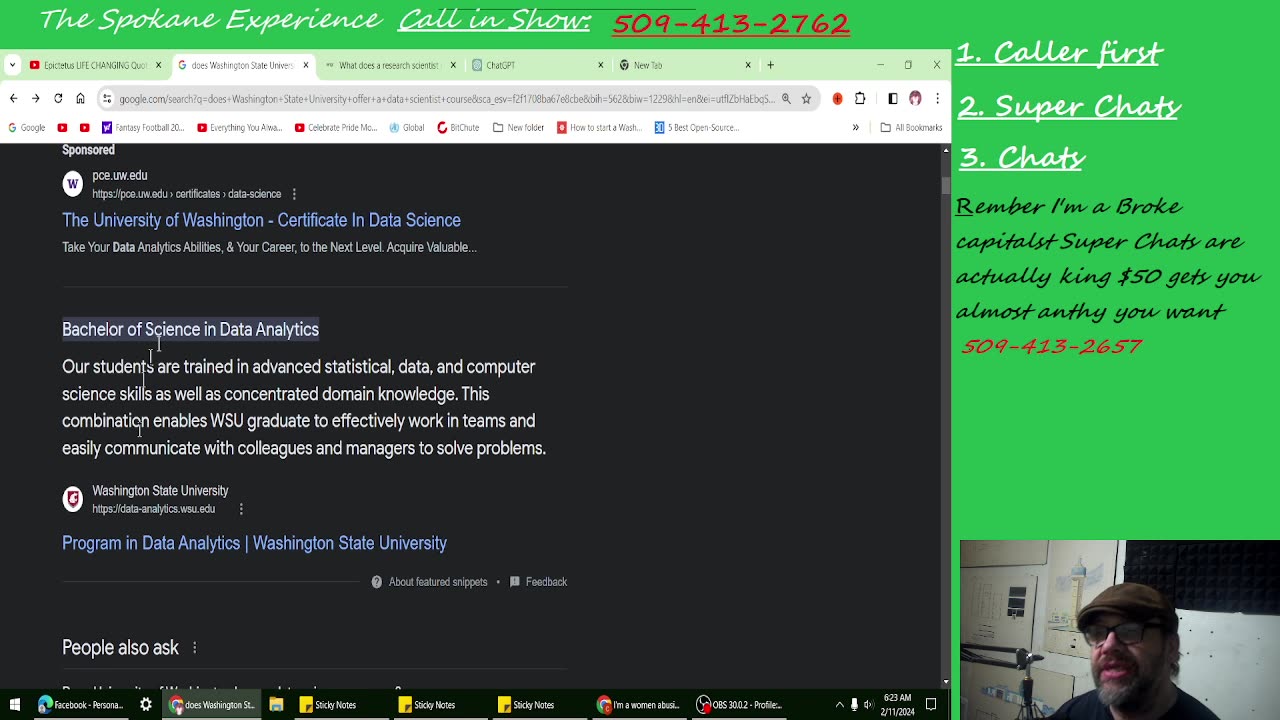The image size is (1280, 720).
Task: Open File Explorer from the taskbar
Action: 276,705
